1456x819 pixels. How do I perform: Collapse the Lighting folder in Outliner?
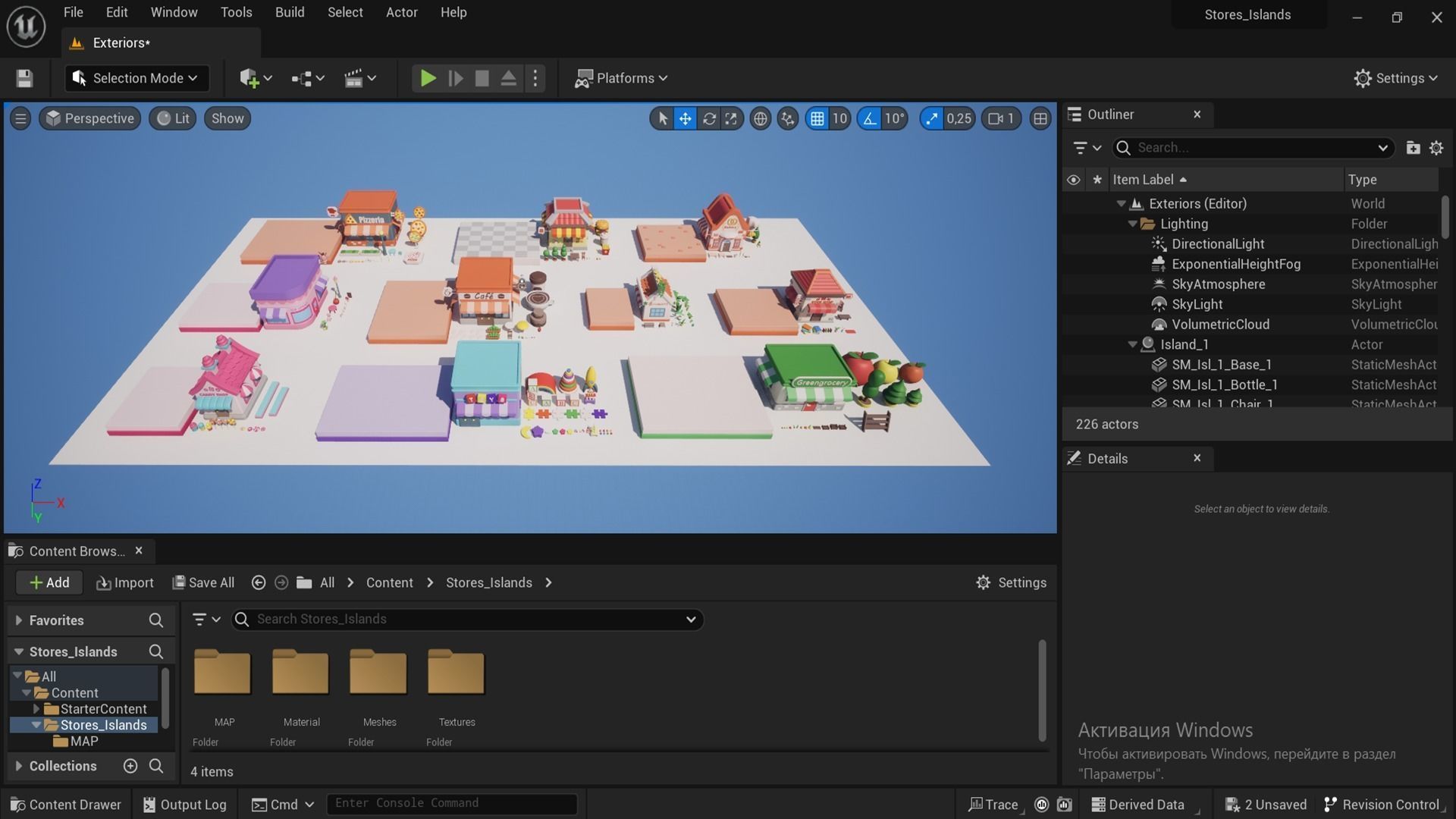1132,224
